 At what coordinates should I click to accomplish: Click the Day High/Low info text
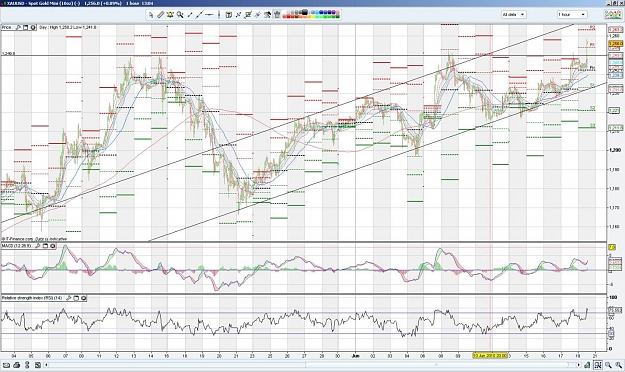coord(68,28)
